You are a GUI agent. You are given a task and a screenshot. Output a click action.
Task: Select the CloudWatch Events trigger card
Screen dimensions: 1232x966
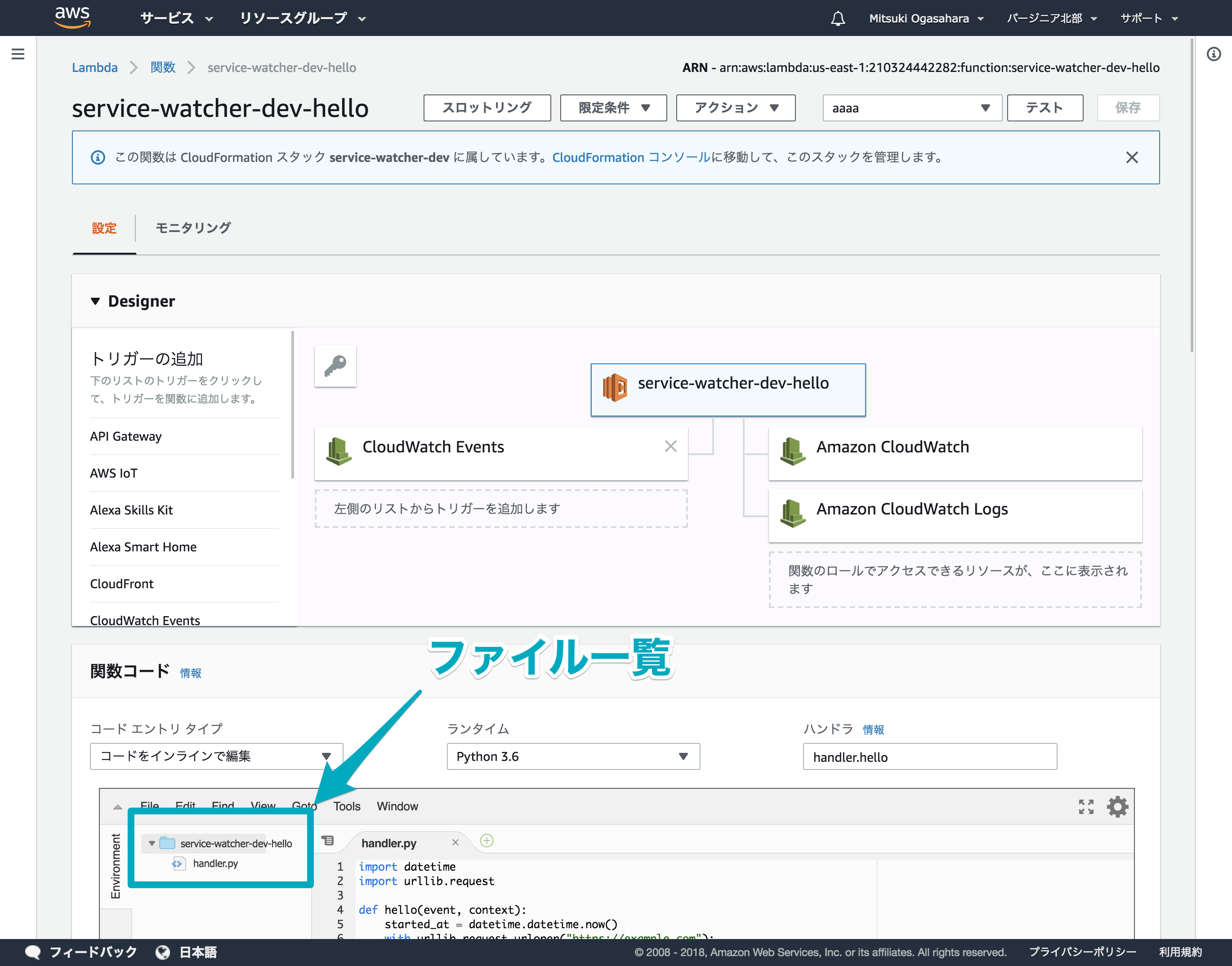tap(501, 454)
